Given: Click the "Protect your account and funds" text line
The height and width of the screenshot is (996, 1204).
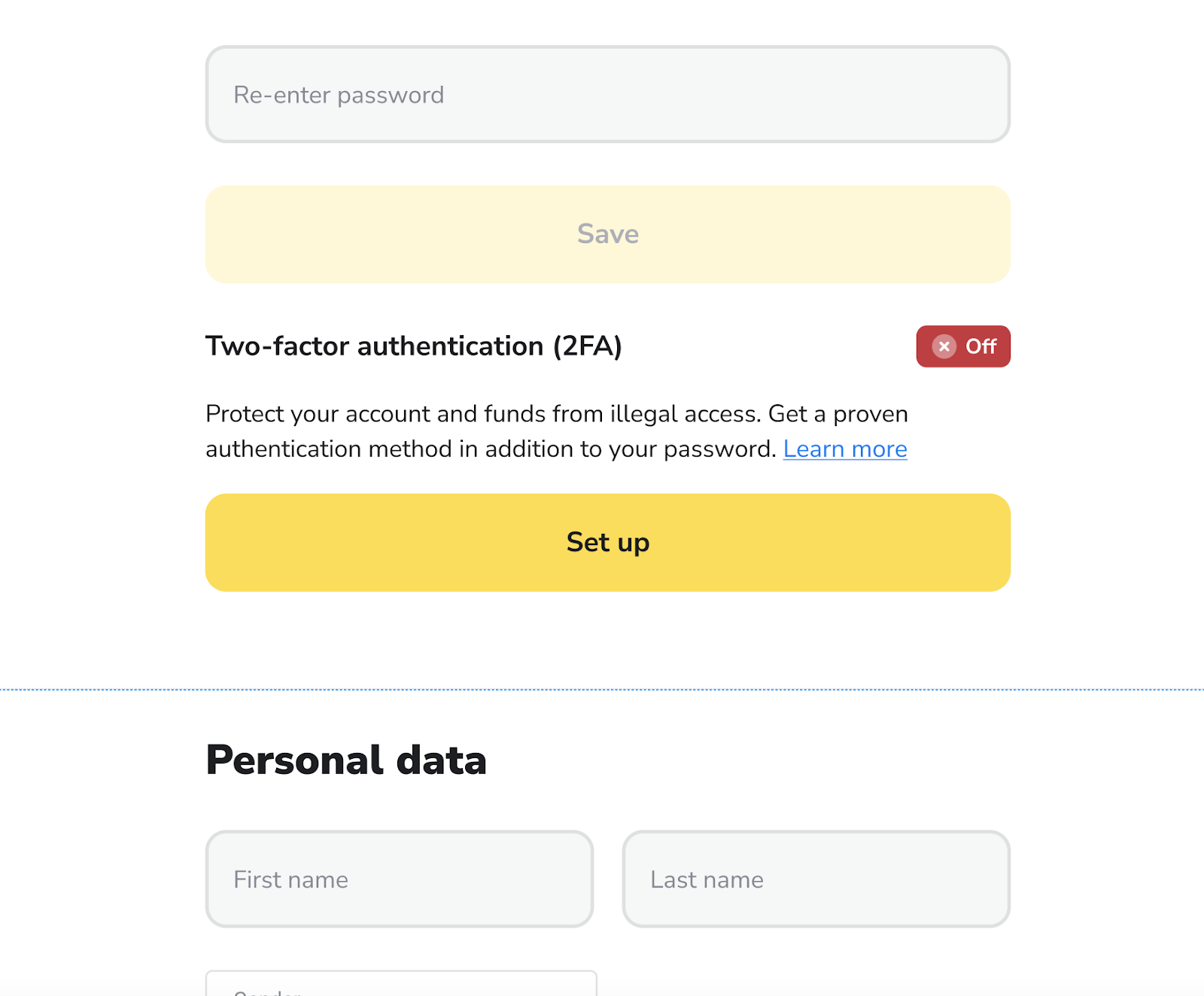Looking at the screenshot, I should tap(556, 414).
